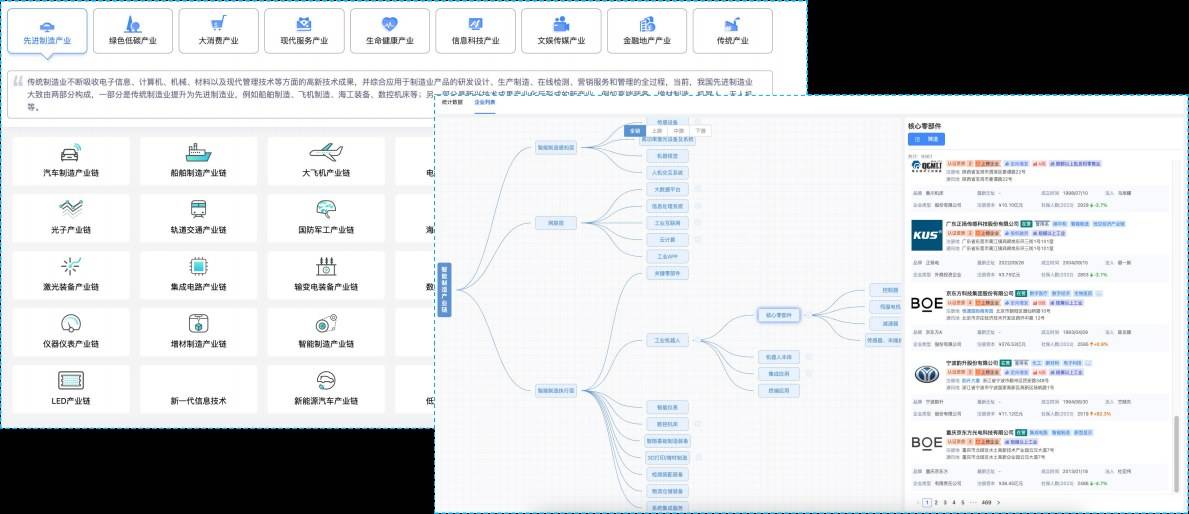Open the 仪器仪表产业链 gauge icon card
Image resolution: width=1189 pixels, height=514 pixels.
(x=71, y=331)
